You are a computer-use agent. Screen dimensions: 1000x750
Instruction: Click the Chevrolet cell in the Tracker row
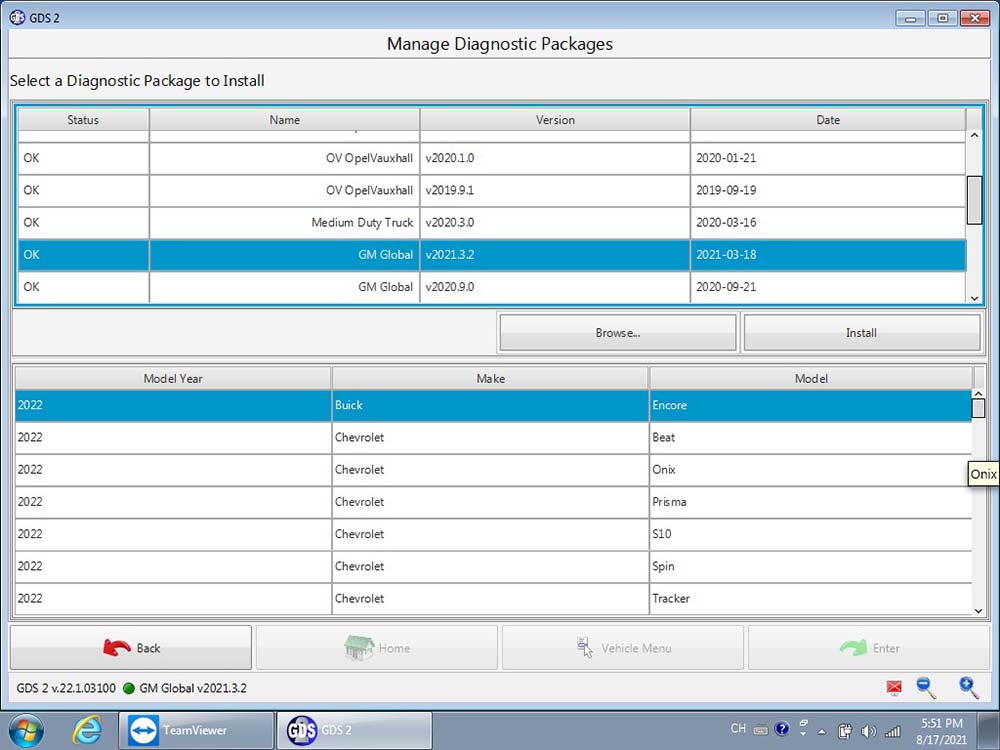tap(490, 598)
